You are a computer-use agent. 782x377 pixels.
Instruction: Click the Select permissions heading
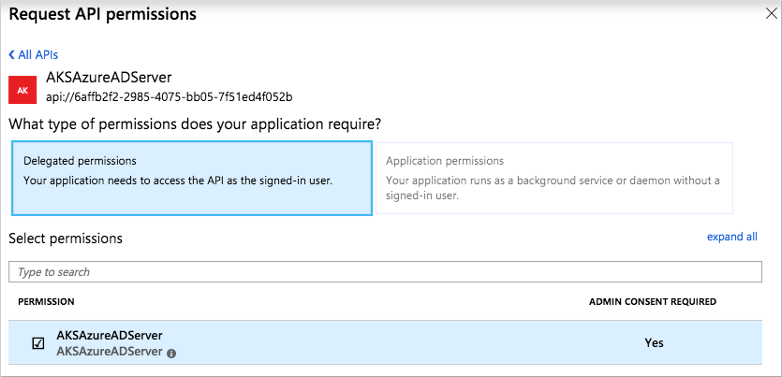65,238
